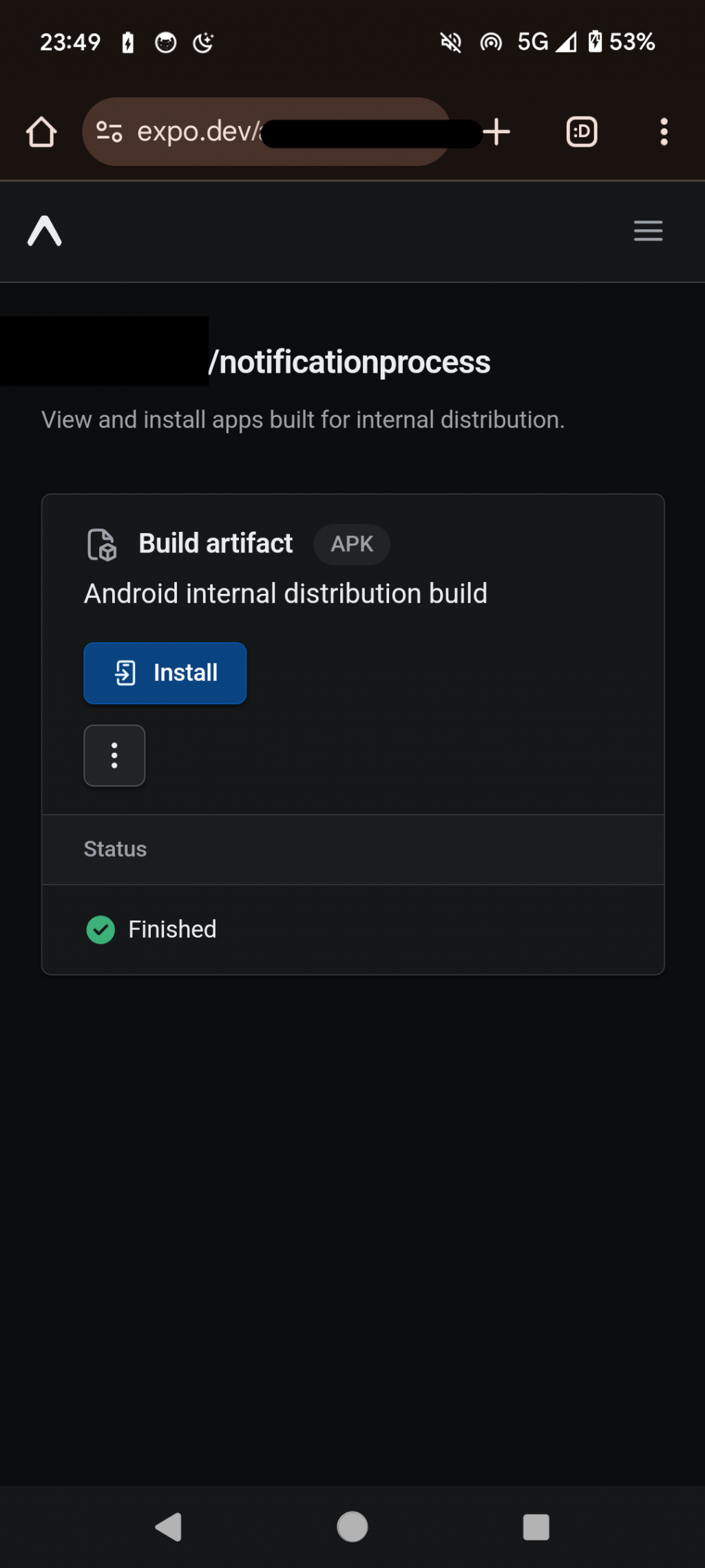The width and height of the screenshot is (705, 1568).
Task: Tap the battery percentage indicator
Action: pyautogui.click(x=631, y=42)
